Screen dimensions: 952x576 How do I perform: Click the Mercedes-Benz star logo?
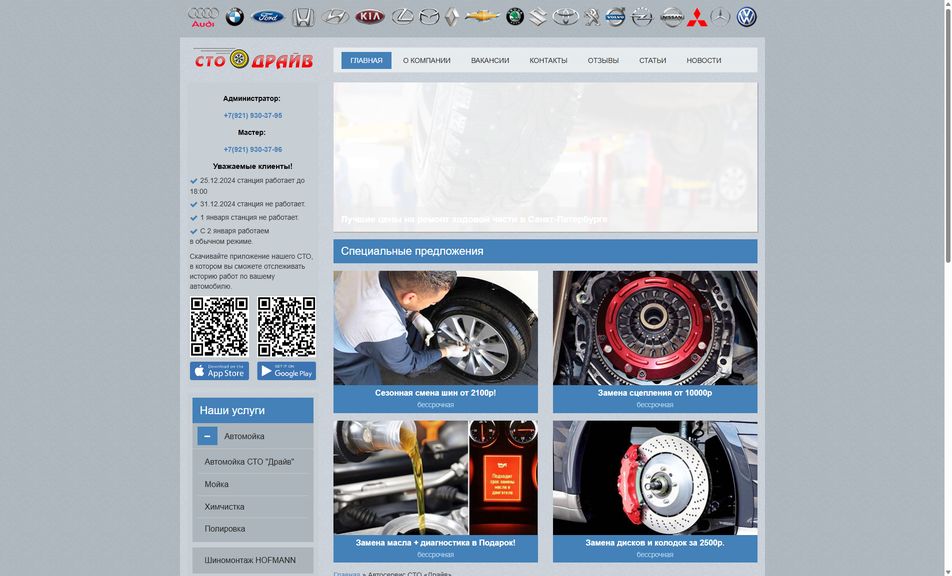click(720, 16)
